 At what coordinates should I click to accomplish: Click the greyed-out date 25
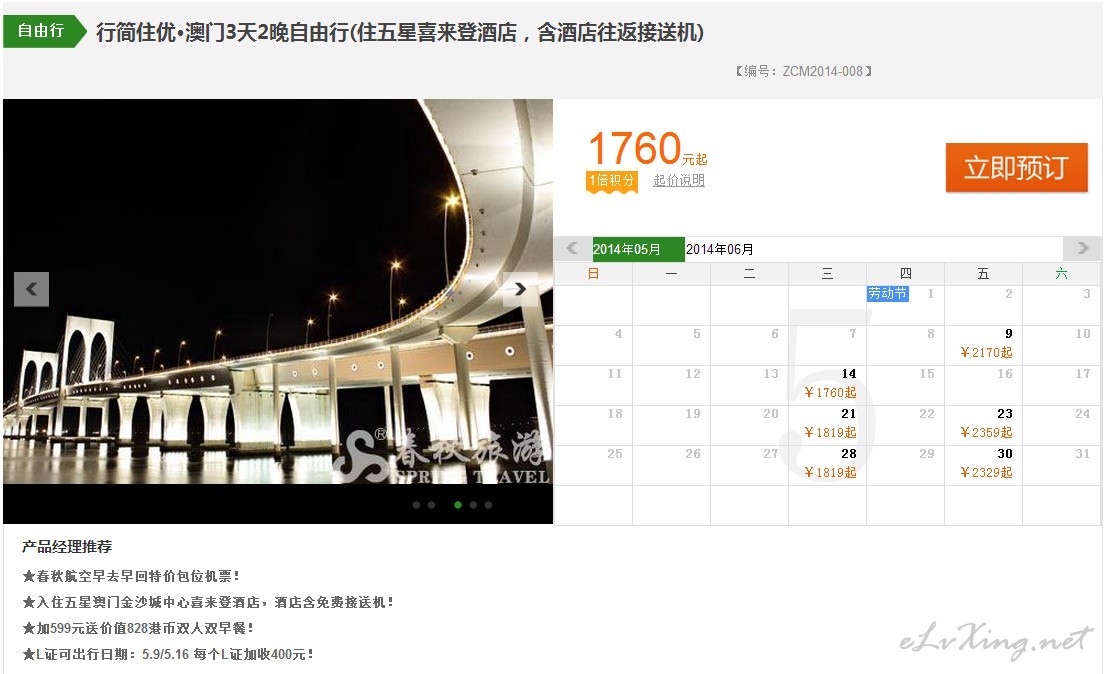pyautogui.click(x=615, y=454)
